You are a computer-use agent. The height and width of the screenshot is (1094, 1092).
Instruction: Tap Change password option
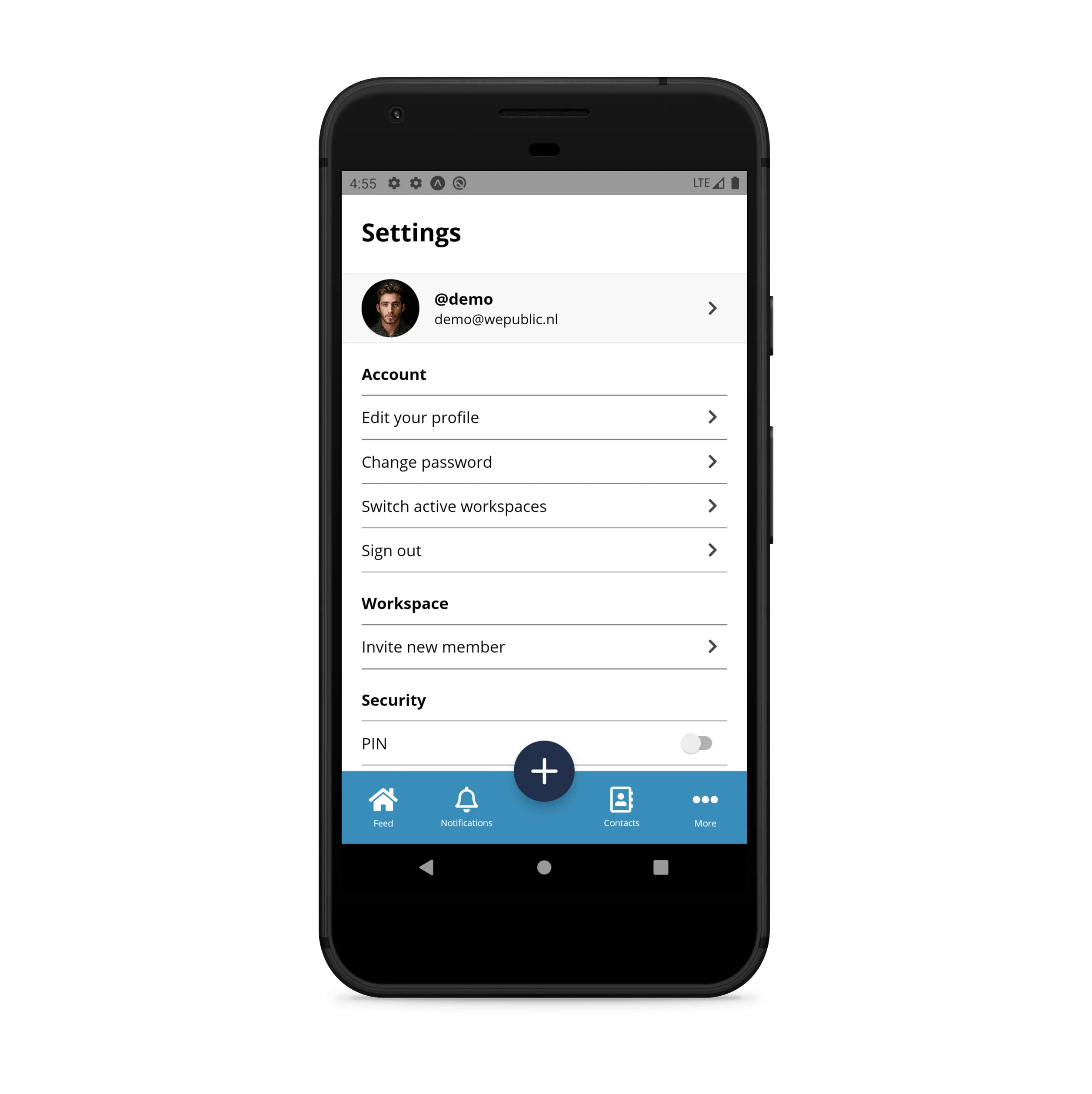click(x=544, y=461)
